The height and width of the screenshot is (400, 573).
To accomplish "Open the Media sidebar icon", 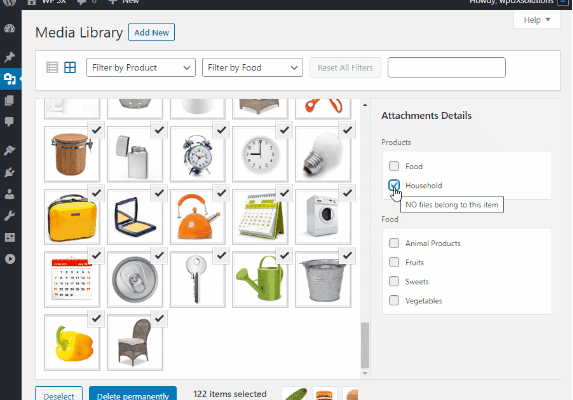I will tap(10, 79).
